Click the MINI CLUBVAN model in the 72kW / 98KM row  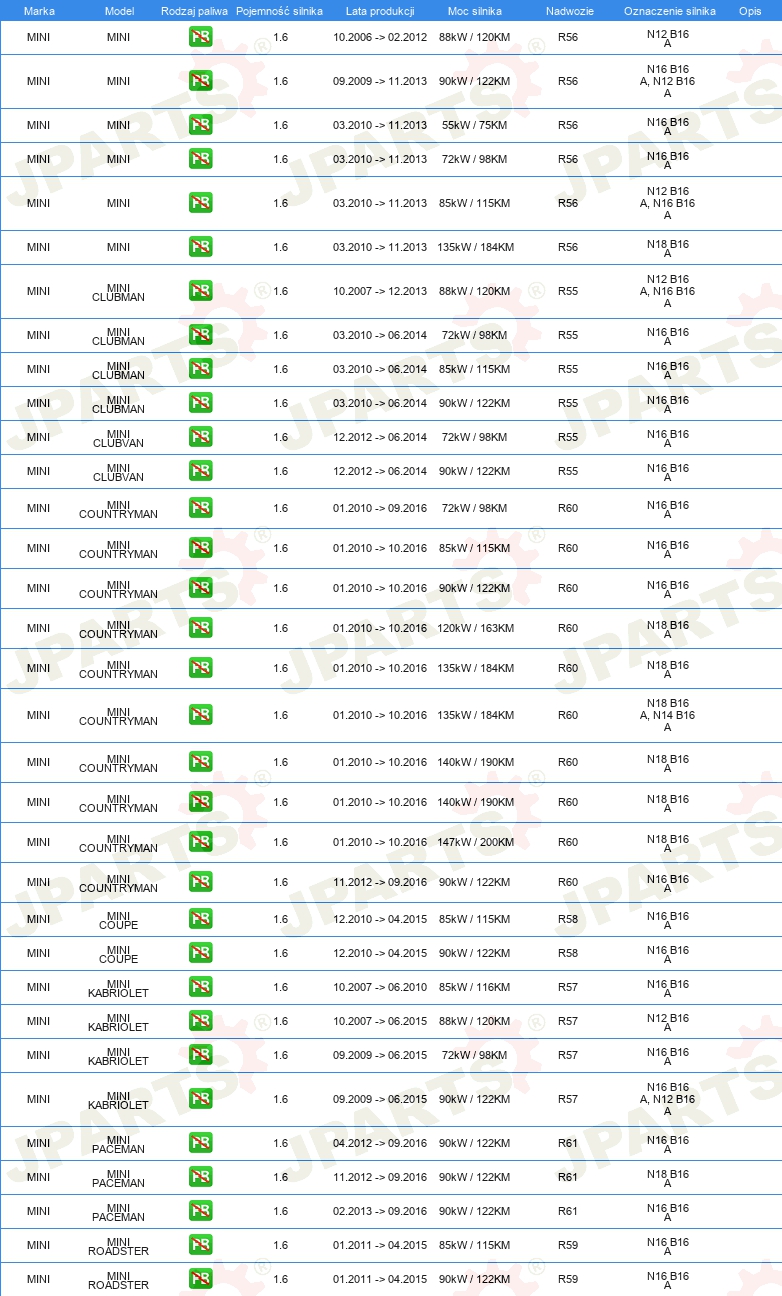pyautogui.click(x=119, y=437)
